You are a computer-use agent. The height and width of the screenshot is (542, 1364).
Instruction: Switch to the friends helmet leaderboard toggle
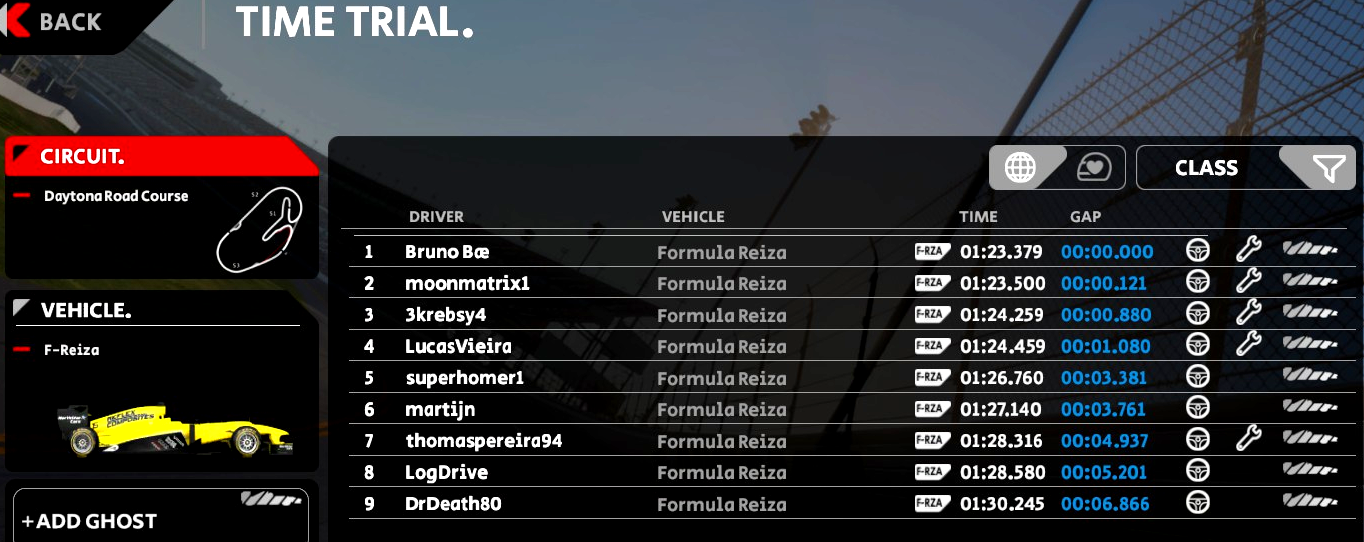point(1094,168)
